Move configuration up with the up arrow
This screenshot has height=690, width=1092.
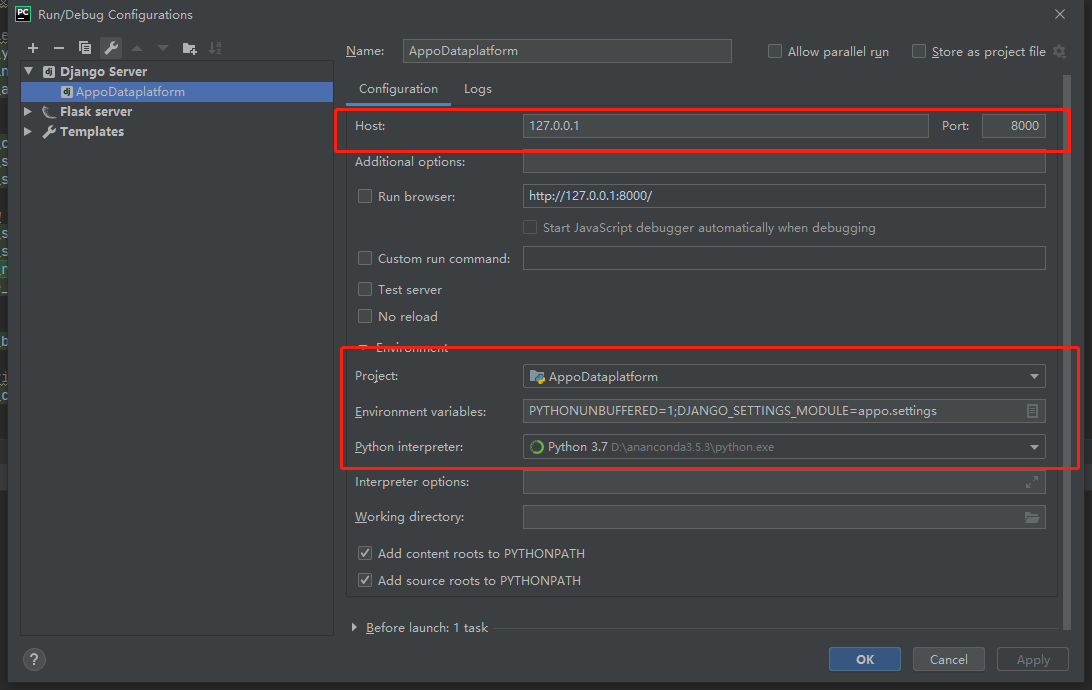137,48
